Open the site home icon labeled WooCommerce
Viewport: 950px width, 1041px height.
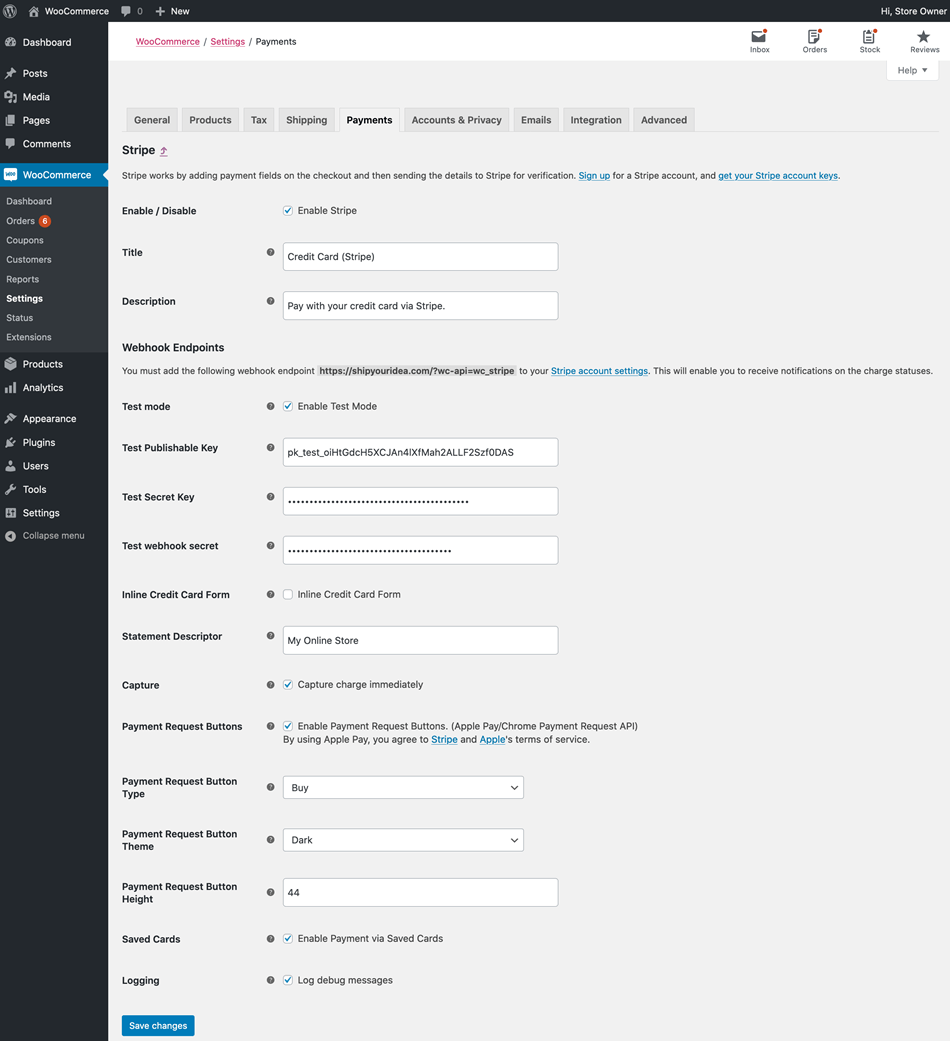click(34, 11)
